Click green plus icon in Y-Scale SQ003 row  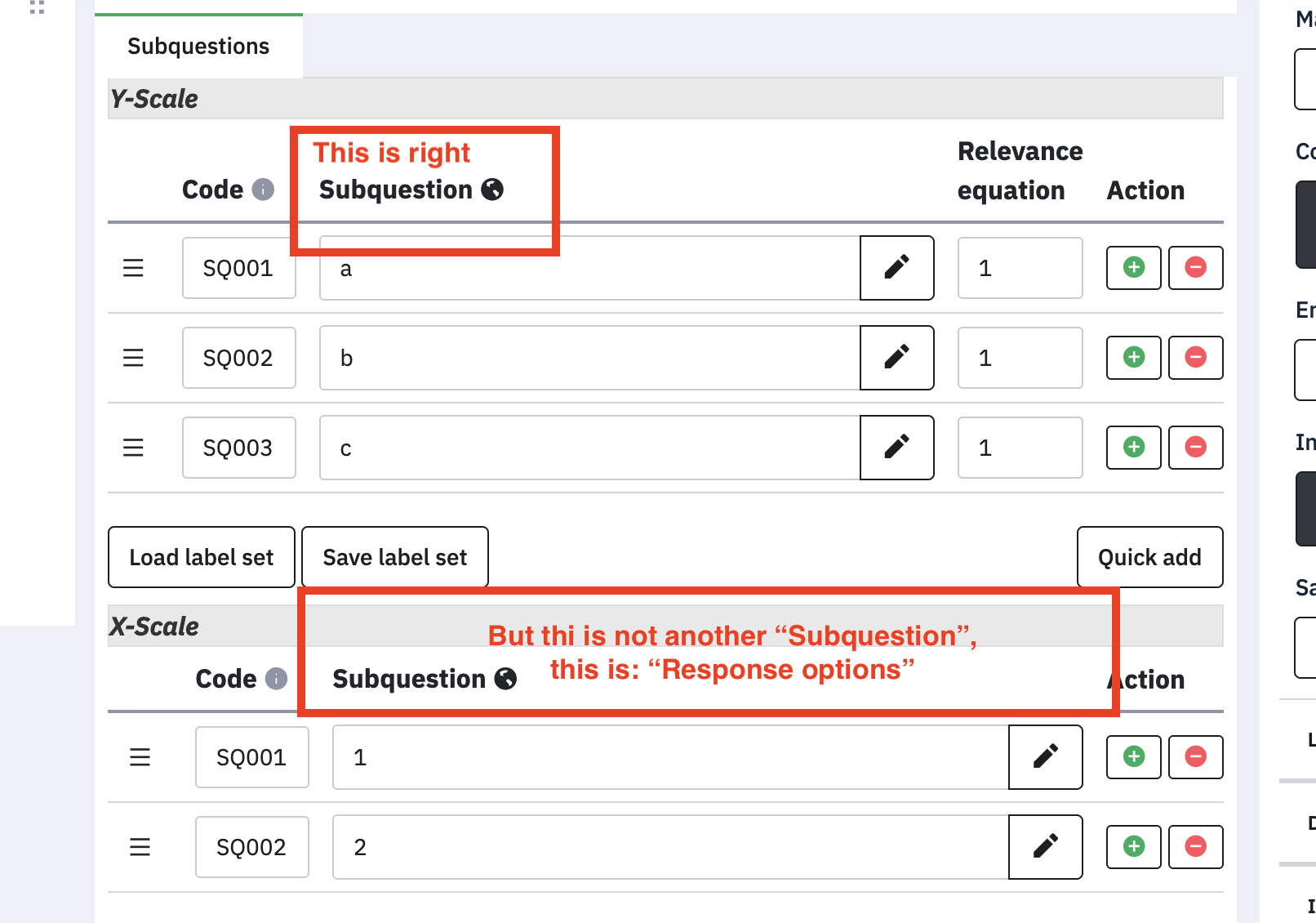[x=1133, y=448]
